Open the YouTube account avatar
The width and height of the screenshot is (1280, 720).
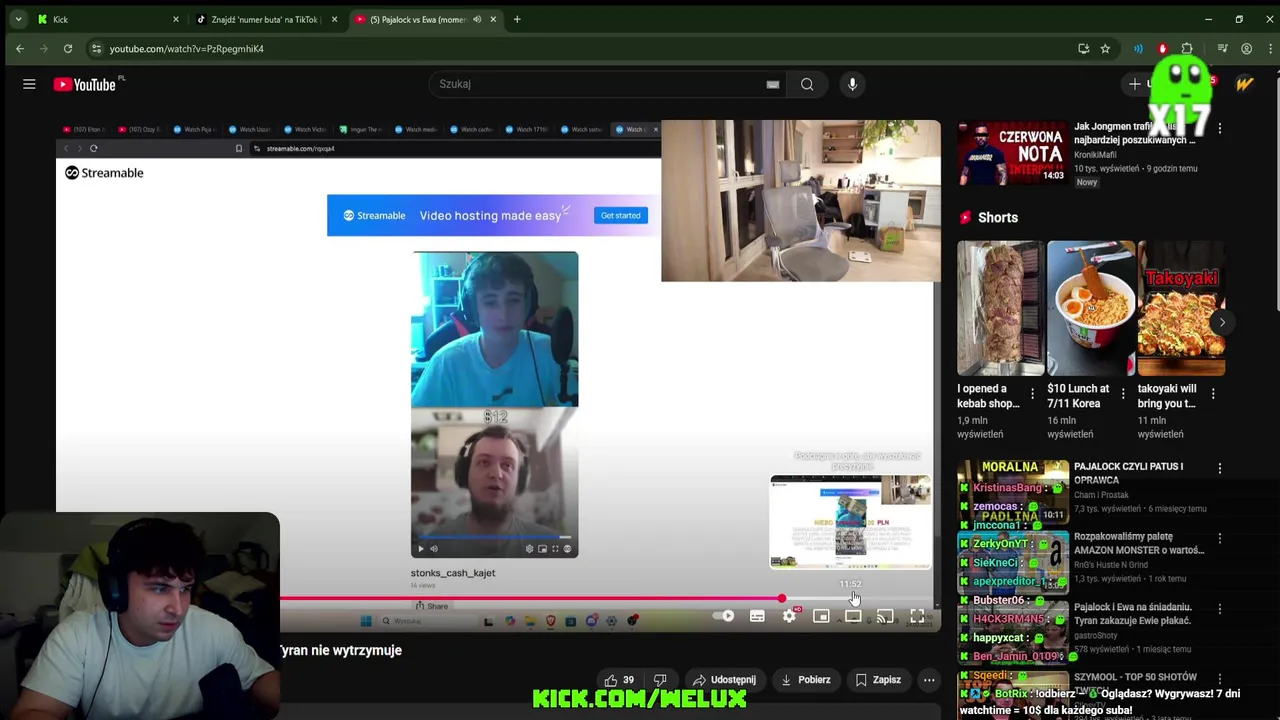pos(1244,85)
